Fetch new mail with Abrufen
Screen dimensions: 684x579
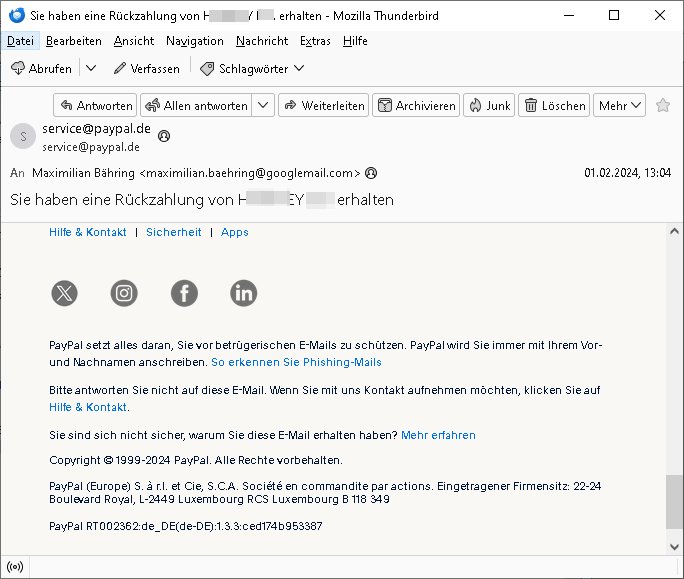[x=41, y=69]
